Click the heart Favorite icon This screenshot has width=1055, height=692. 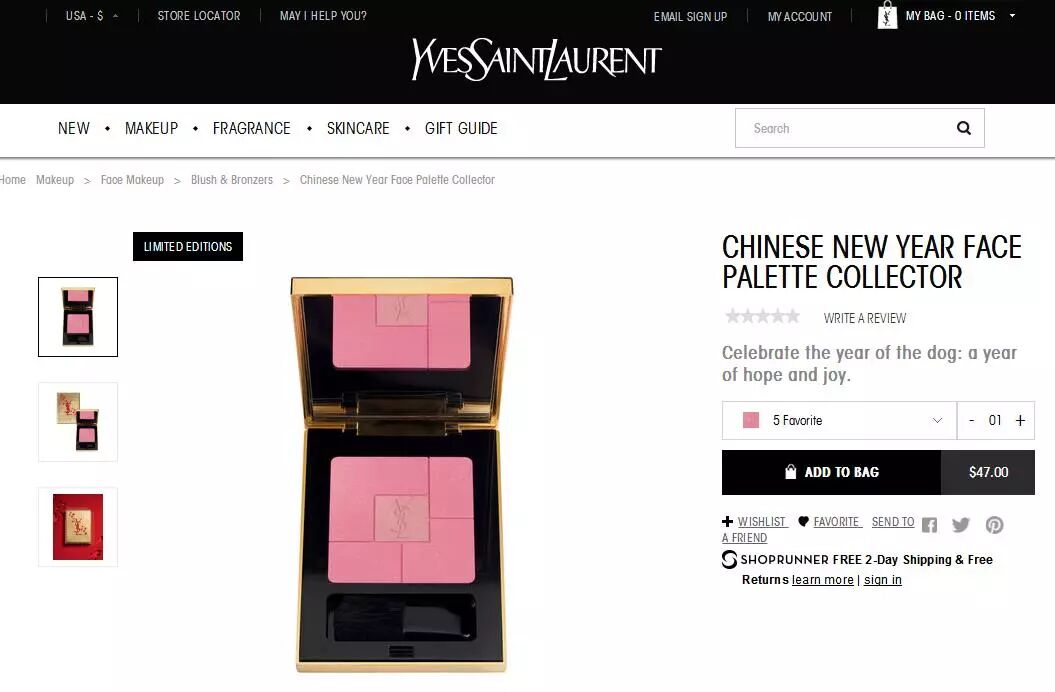coord(803,522)
